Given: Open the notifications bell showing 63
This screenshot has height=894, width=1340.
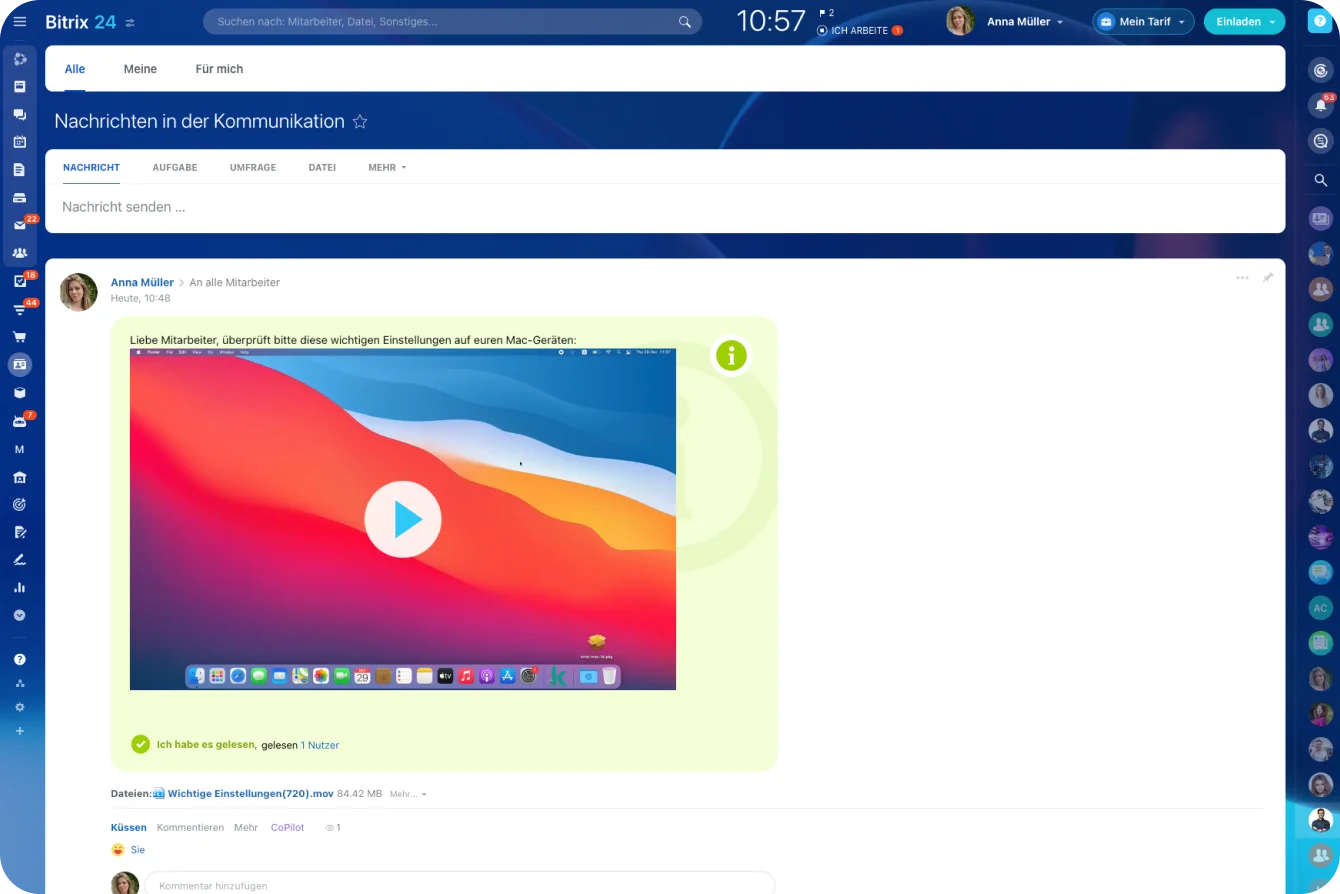Looking at the screenshot, I should point(1320,105).
